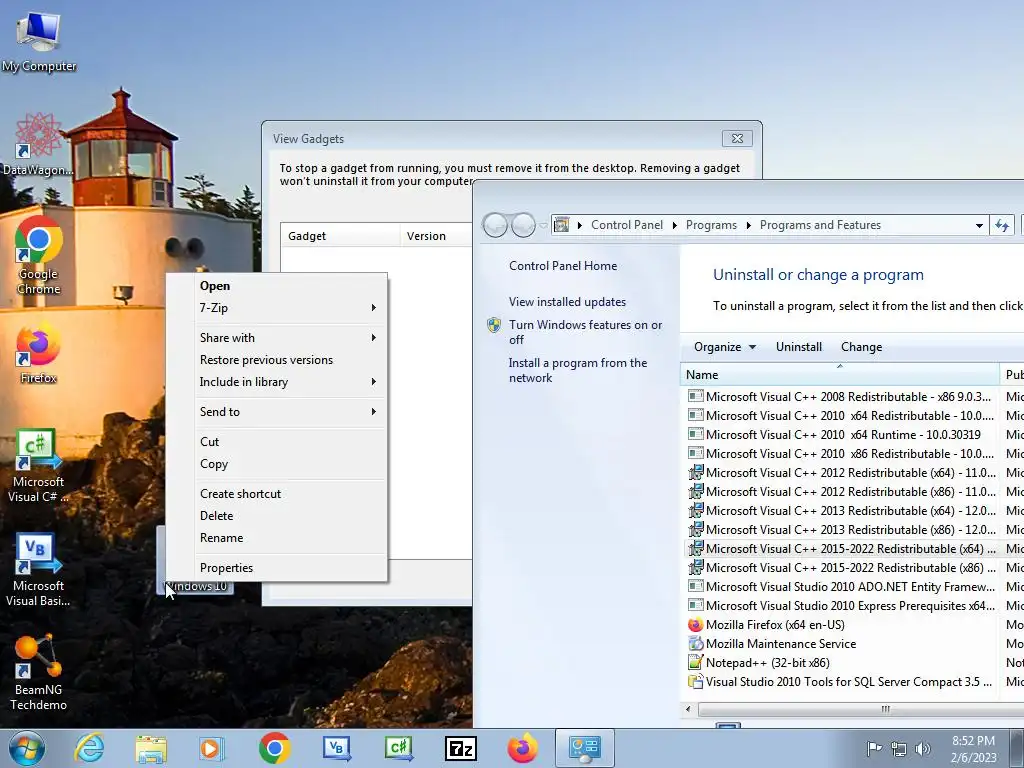Choose Cut in the context menu
Viewport: 1024px width, 768px height.
[277, 441]
